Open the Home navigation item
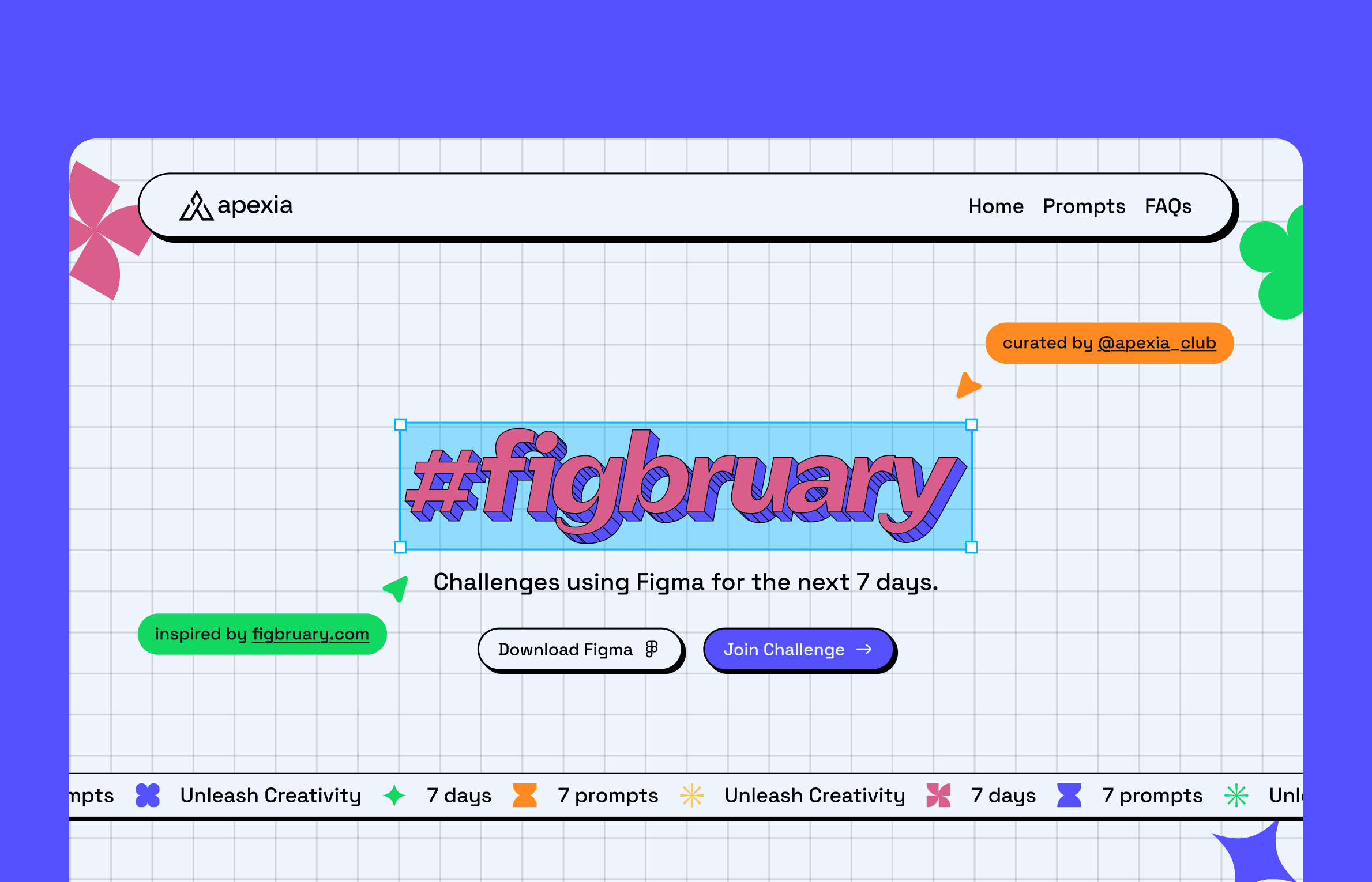The width and height of the screenshot is (1372, 882). [x=995, y=206]
